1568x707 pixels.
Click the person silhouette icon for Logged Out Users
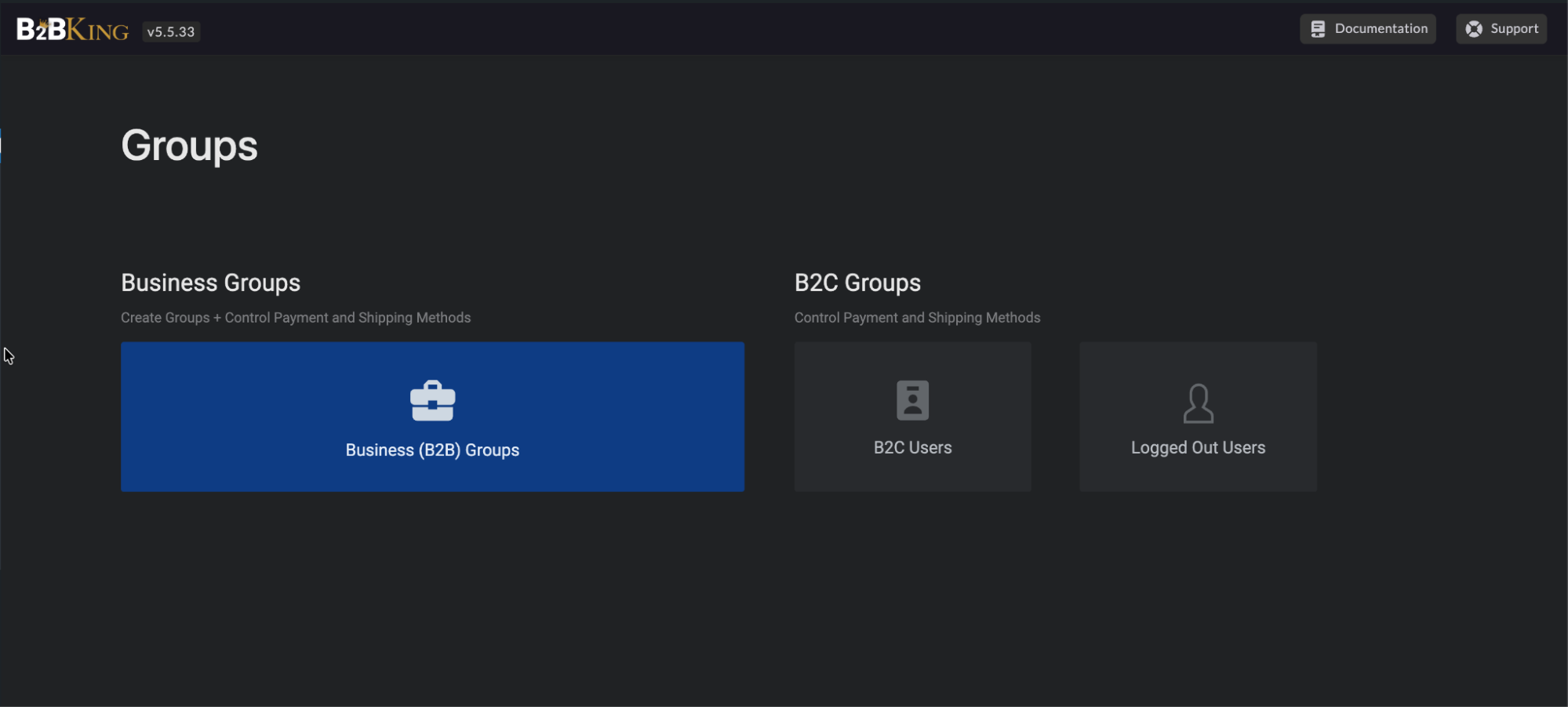1198,403
